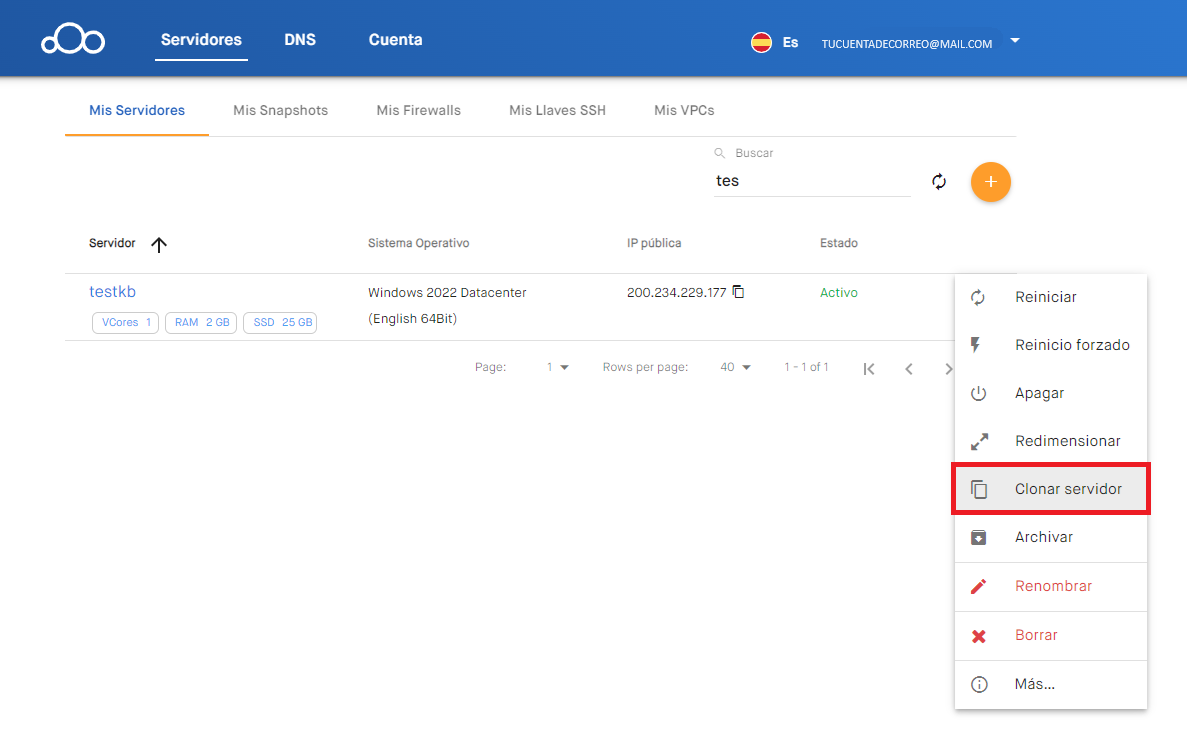Switch to the Mis Snapshots tab
Image resolution: width=1187 pixels, height=743 pixels.
point(280,110)
